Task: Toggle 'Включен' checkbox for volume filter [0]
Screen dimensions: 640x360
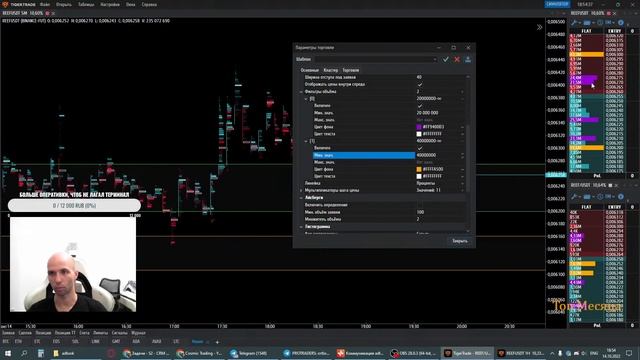Action: (420, 106)
